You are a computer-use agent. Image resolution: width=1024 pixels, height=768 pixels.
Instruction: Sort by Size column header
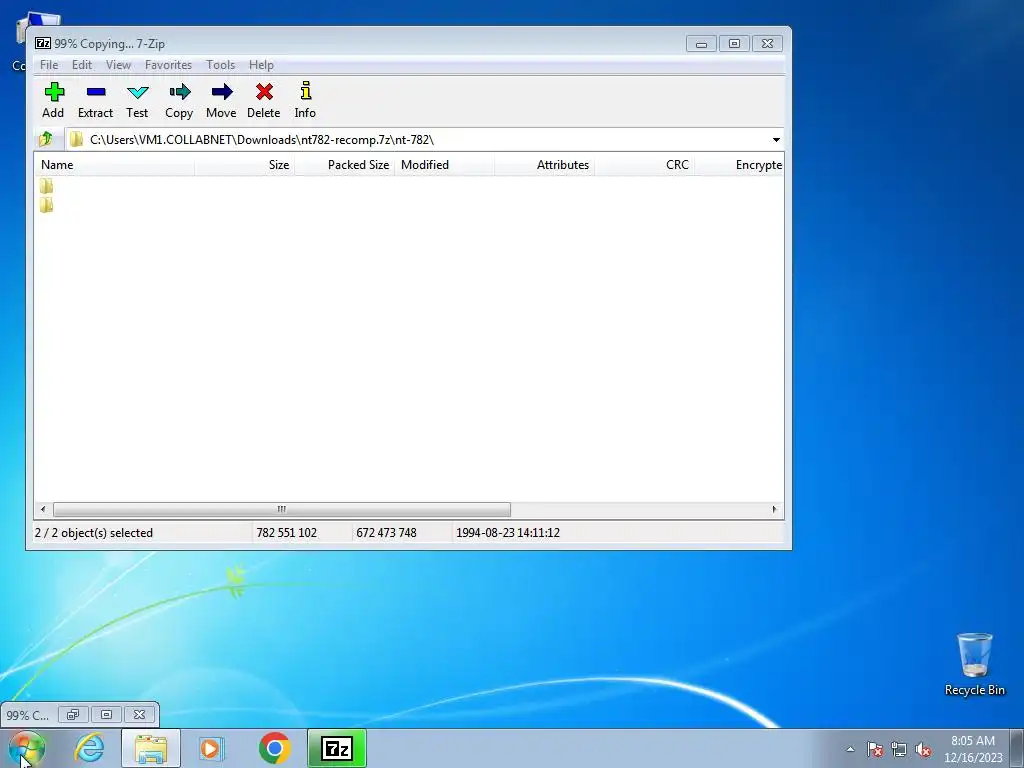[245, 165]
